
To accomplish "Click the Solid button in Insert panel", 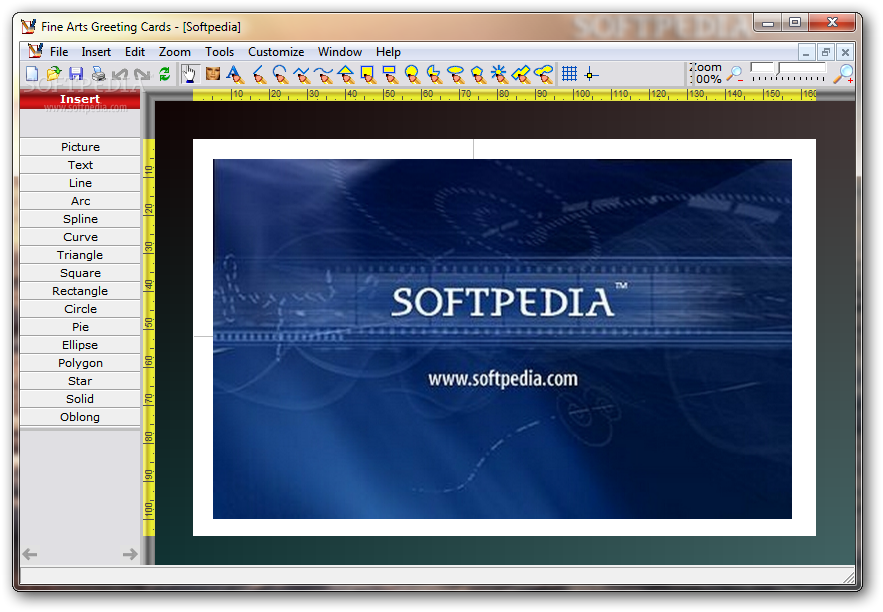I will tap(80, 399).
